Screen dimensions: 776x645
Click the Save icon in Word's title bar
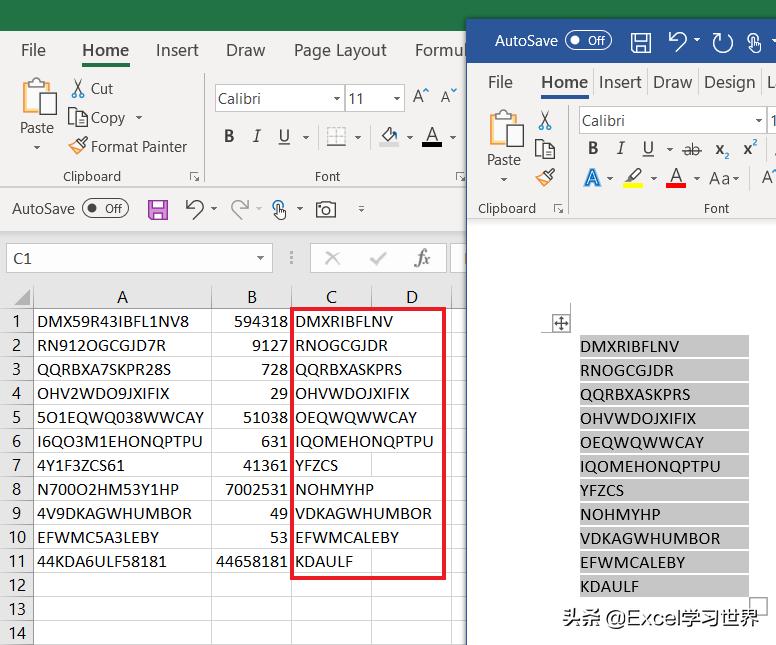click(x=641, y=41)
